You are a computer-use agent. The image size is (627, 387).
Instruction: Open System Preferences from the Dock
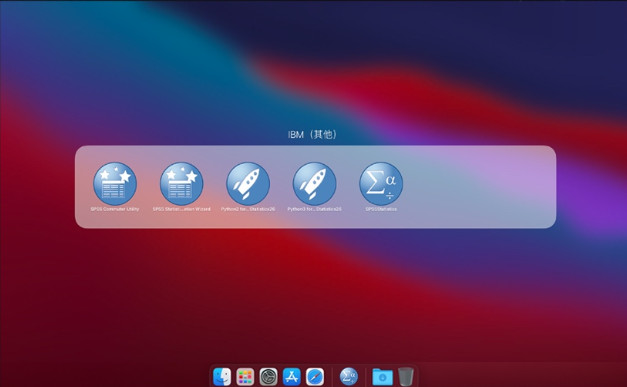[x=268, y=377]
